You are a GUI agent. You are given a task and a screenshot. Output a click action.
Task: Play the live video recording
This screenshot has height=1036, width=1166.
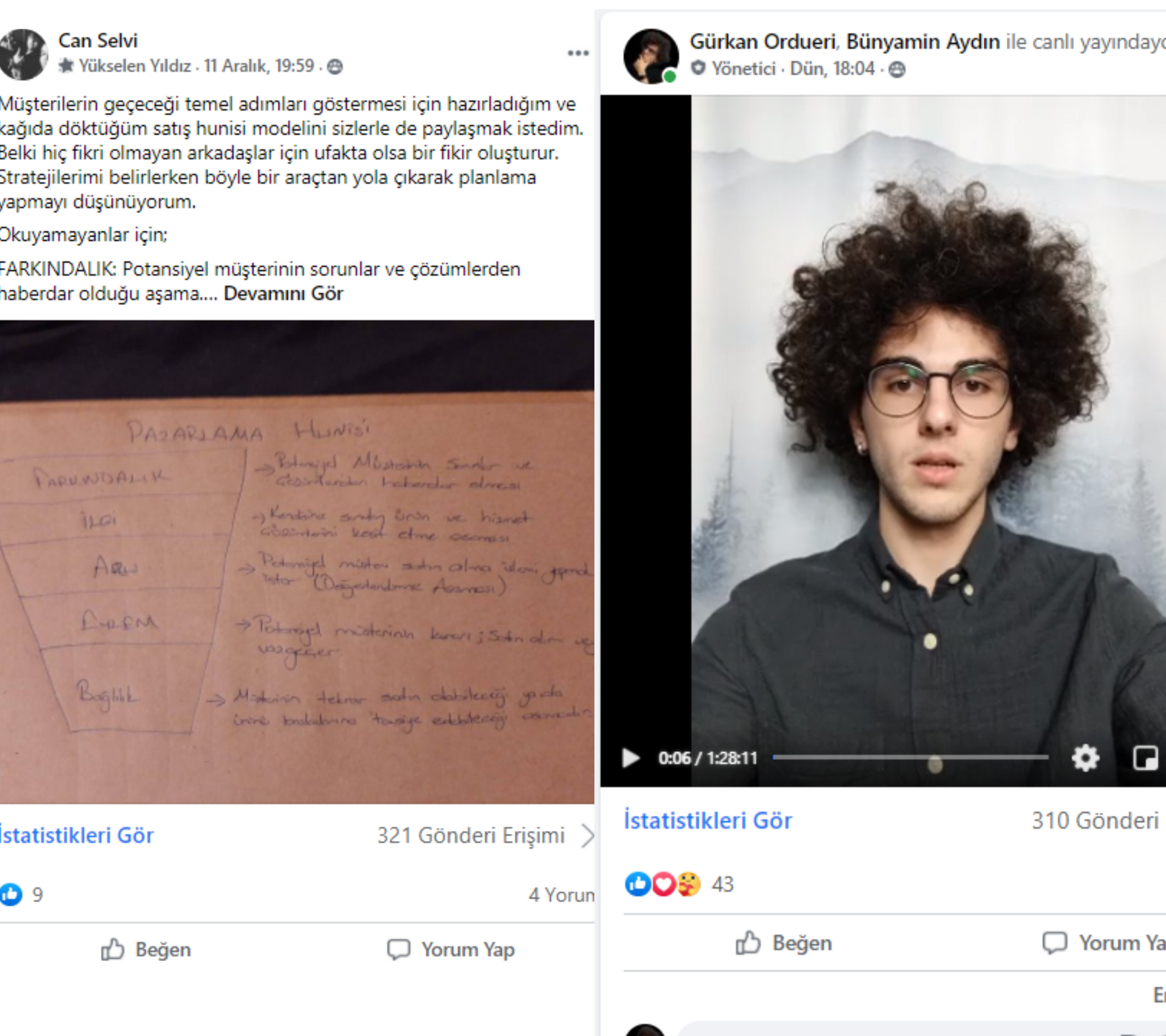(x=631, y=758)
